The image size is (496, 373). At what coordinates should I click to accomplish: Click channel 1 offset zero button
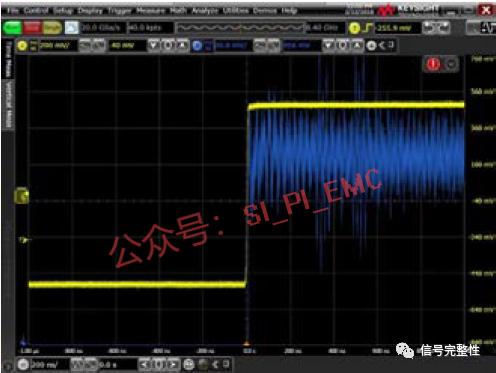pos(168,45)
